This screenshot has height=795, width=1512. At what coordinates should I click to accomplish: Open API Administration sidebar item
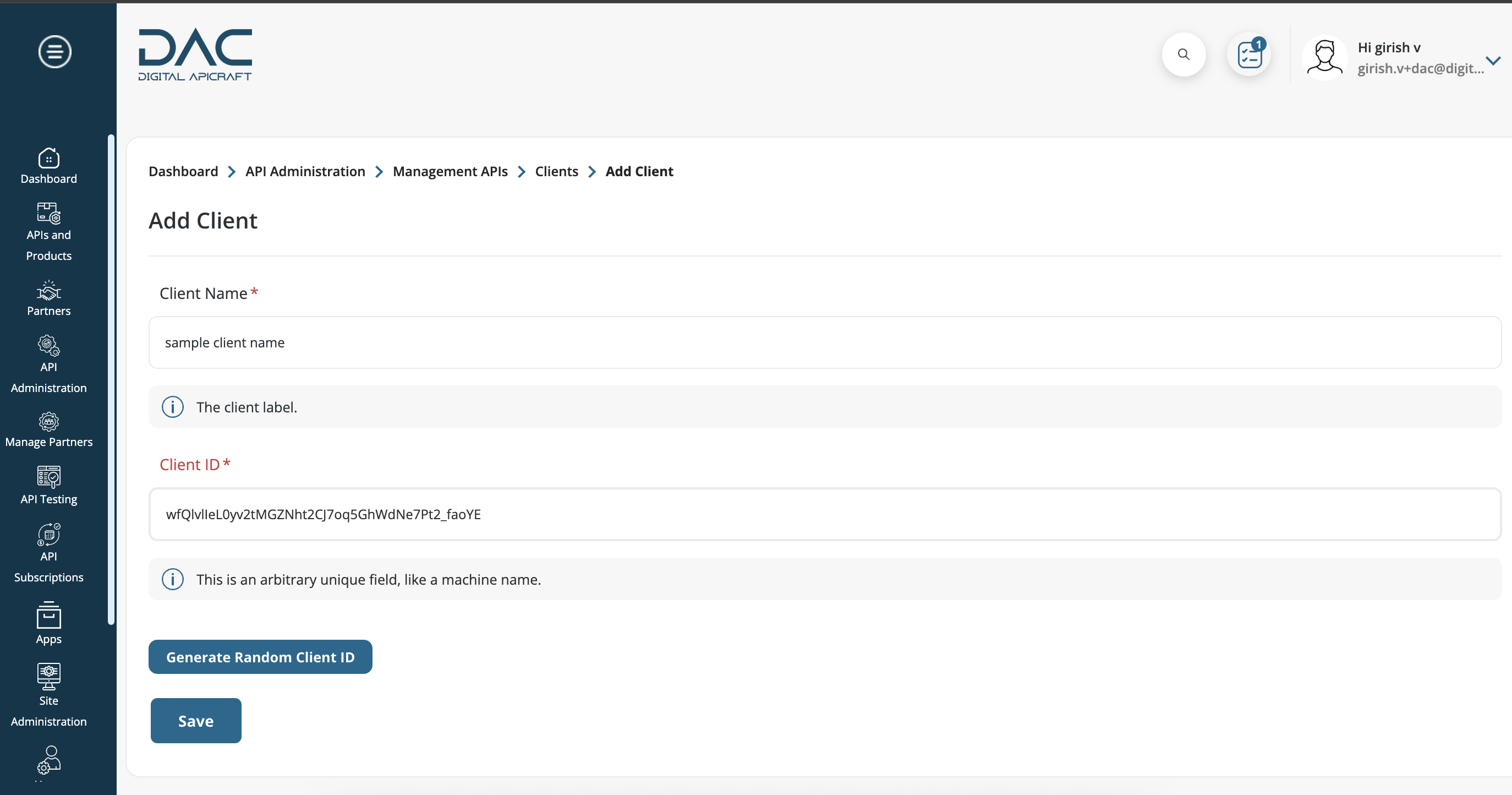(49, 364)
